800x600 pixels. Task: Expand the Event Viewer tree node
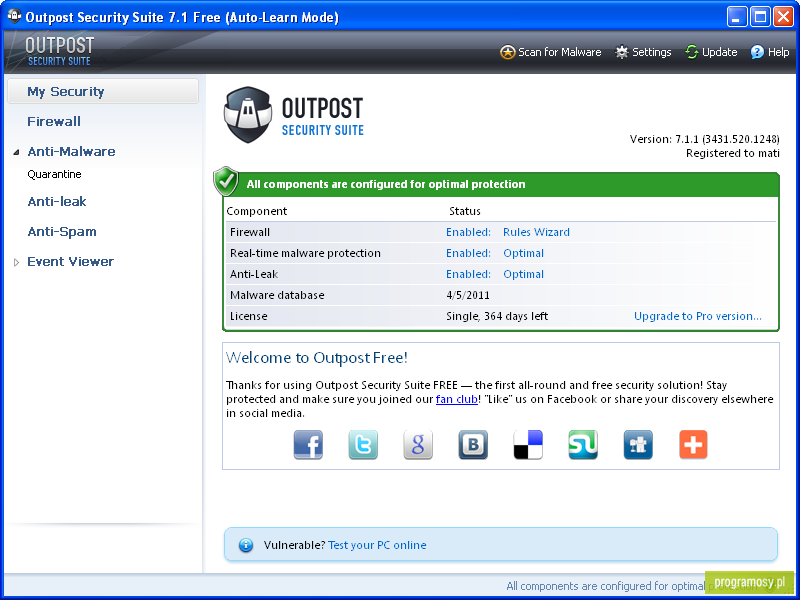point(16,262)
